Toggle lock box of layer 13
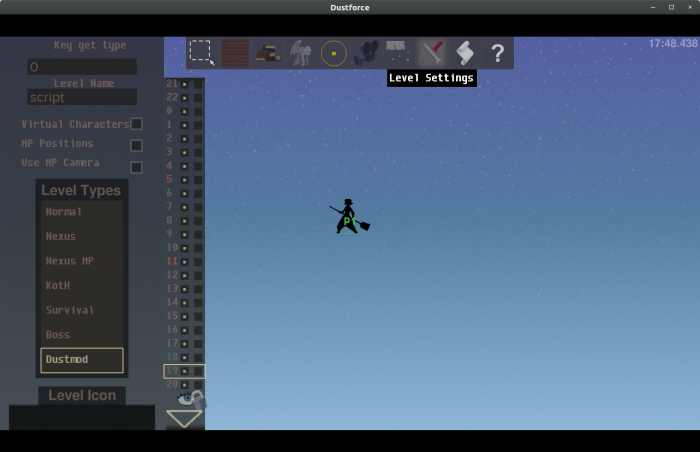This screenshot has height=452, width=700. coord(198,289)
